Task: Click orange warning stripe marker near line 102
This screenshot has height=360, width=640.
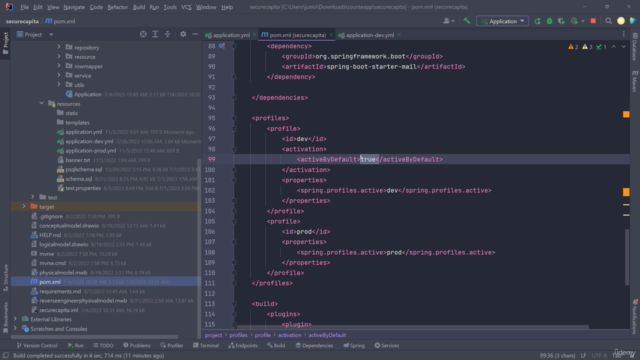Action: tap(626, 191)
